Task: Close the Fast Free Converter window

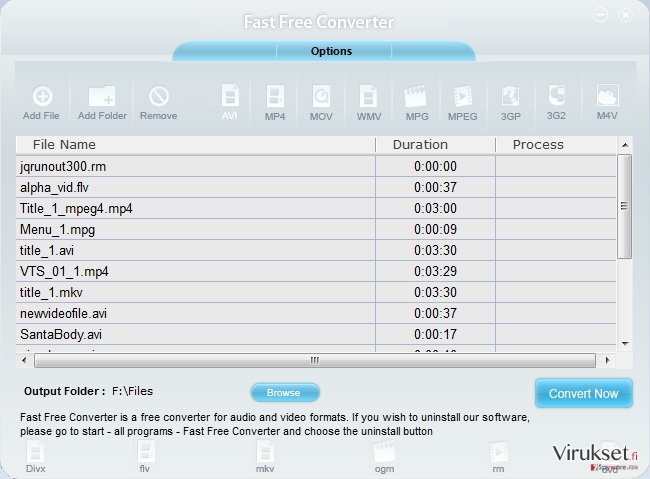Action: [625, 16]
